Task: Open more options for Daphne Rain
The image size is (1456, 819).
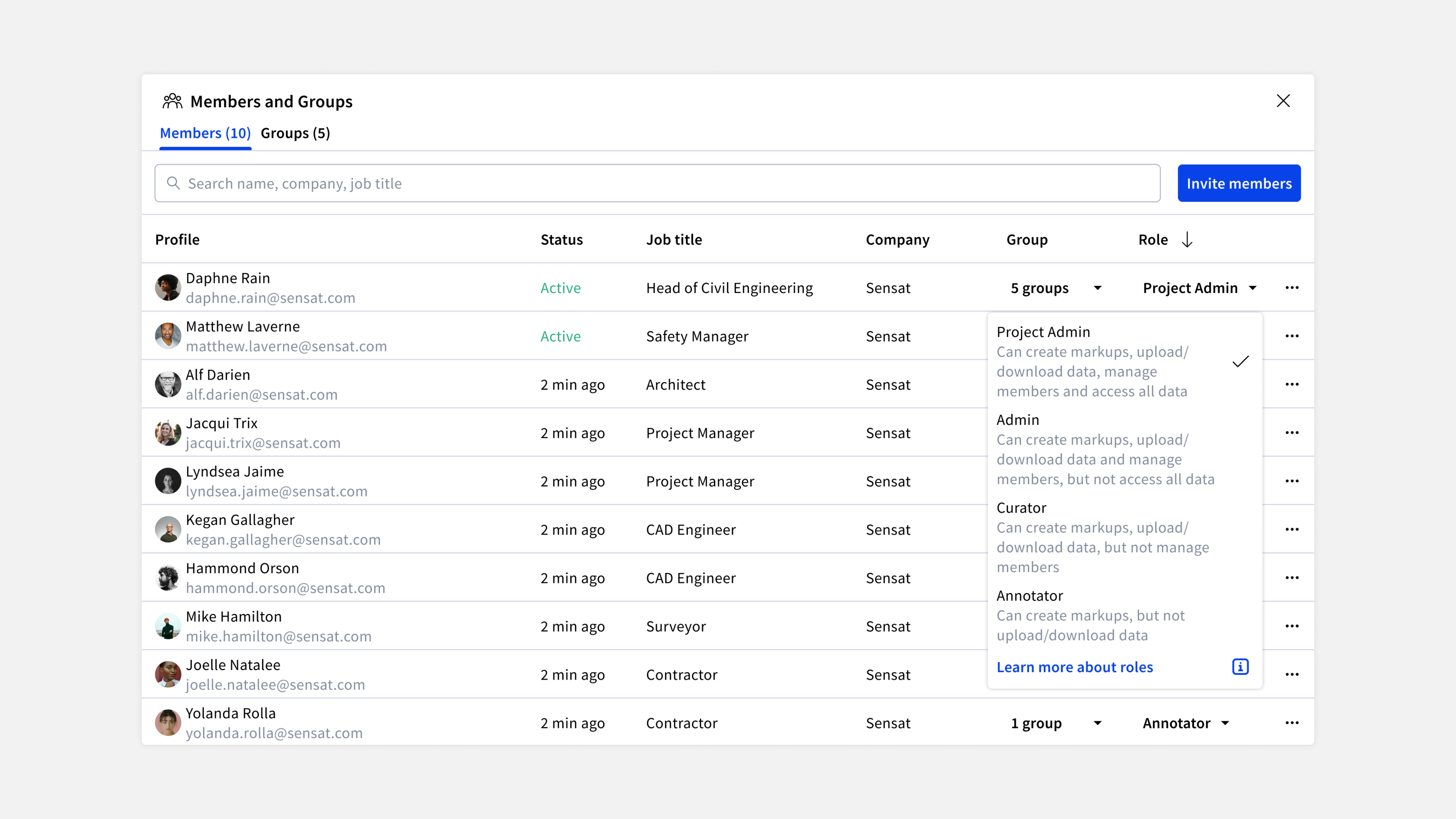Action: 1292,288
